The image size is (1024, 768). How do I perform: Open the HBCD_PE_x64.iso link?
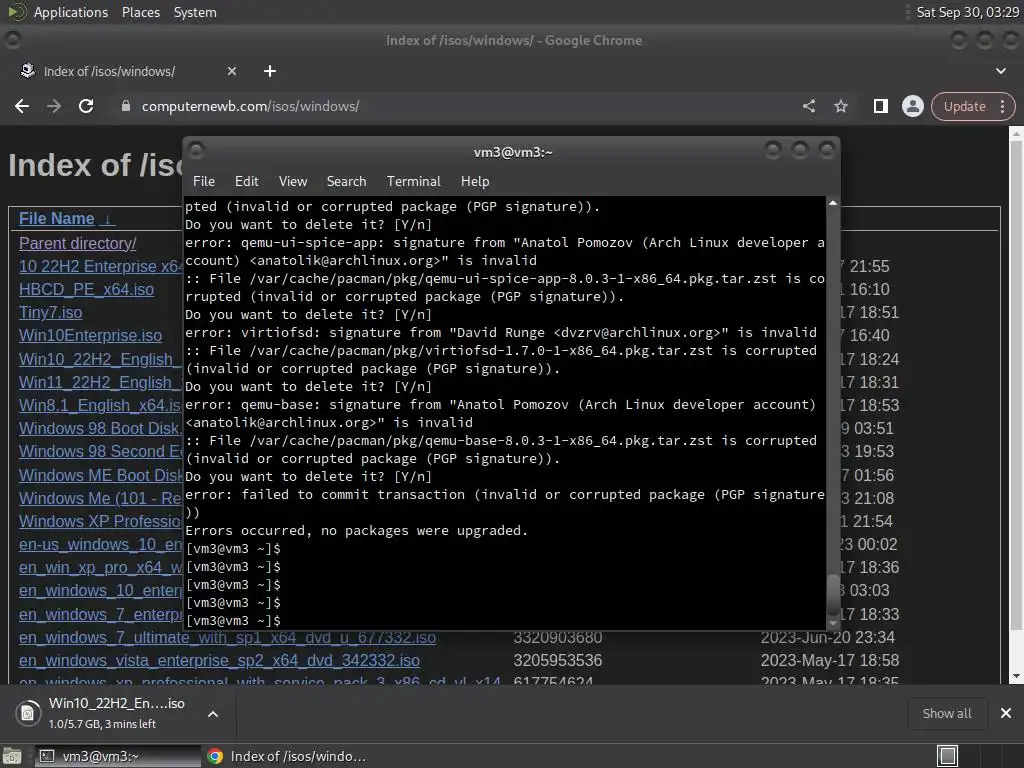click(x=86, y=289)
